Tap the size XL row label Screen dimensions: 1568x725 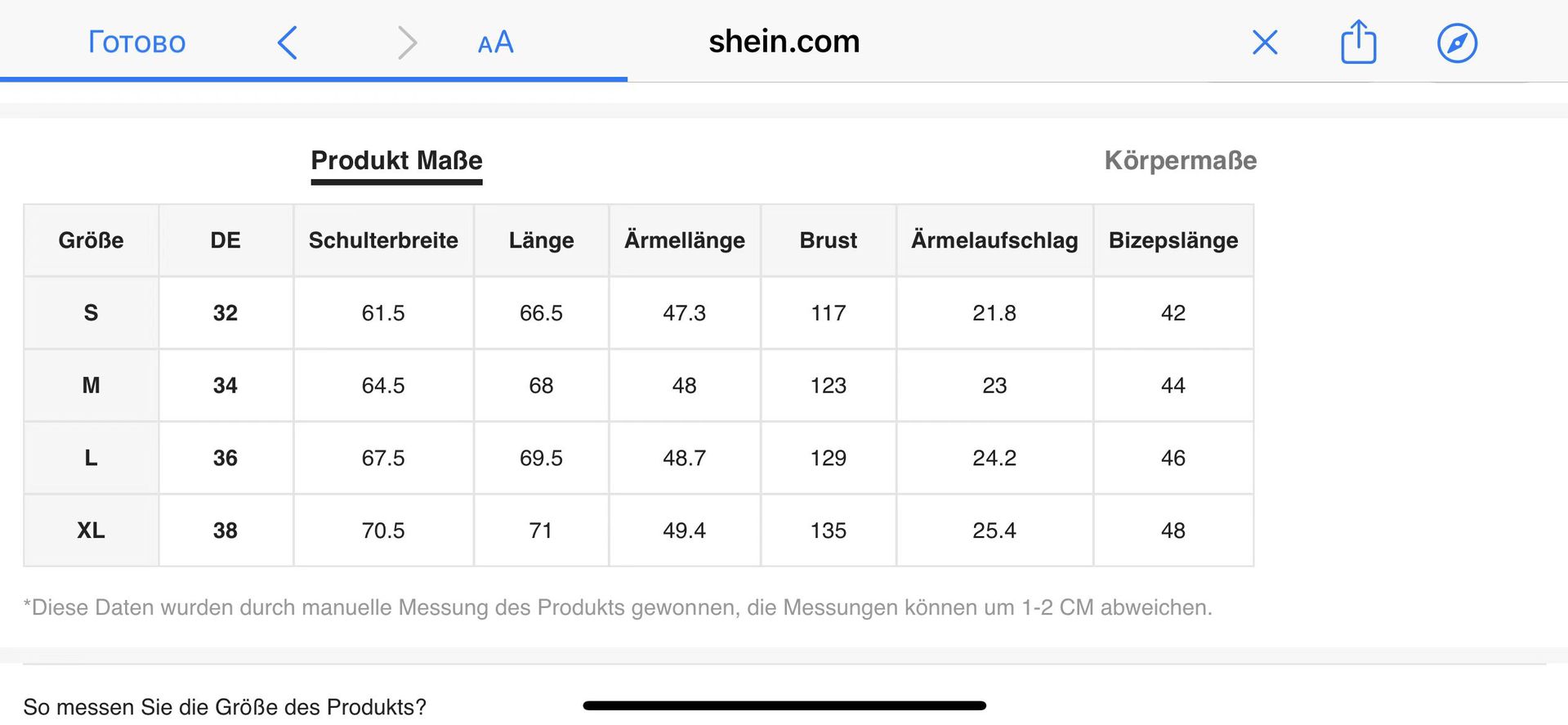[91, 530]
